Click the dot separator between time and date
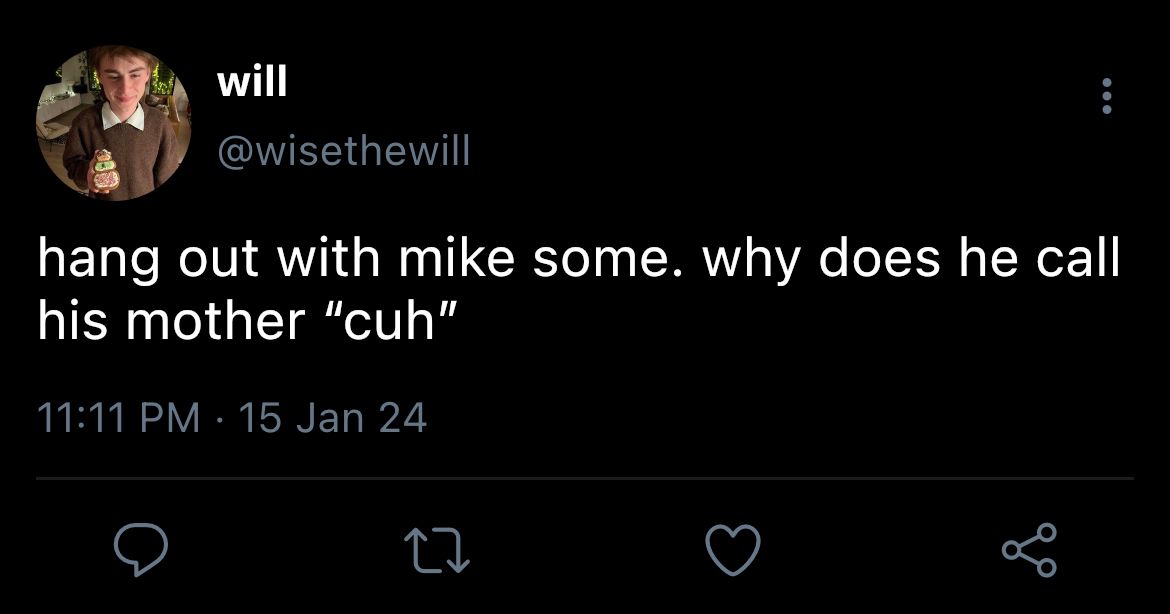Viewport: 1170px width, 614px height. click(220, 419)
